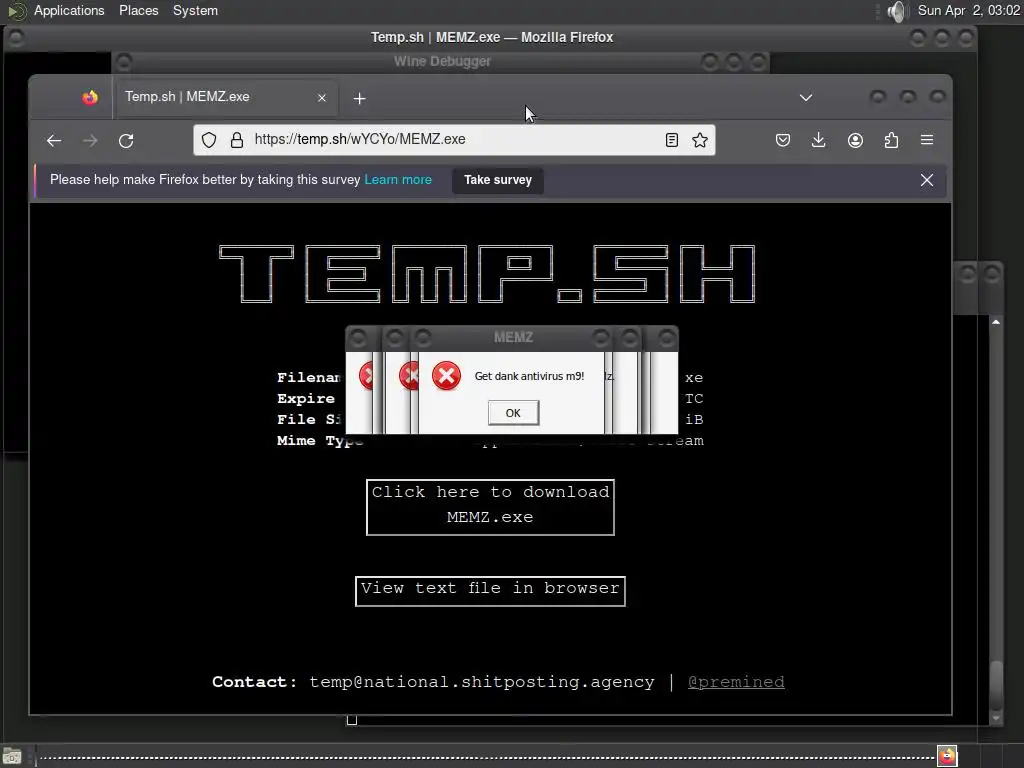
Task: Follow the Learn more link
Action: click(398, 180)
